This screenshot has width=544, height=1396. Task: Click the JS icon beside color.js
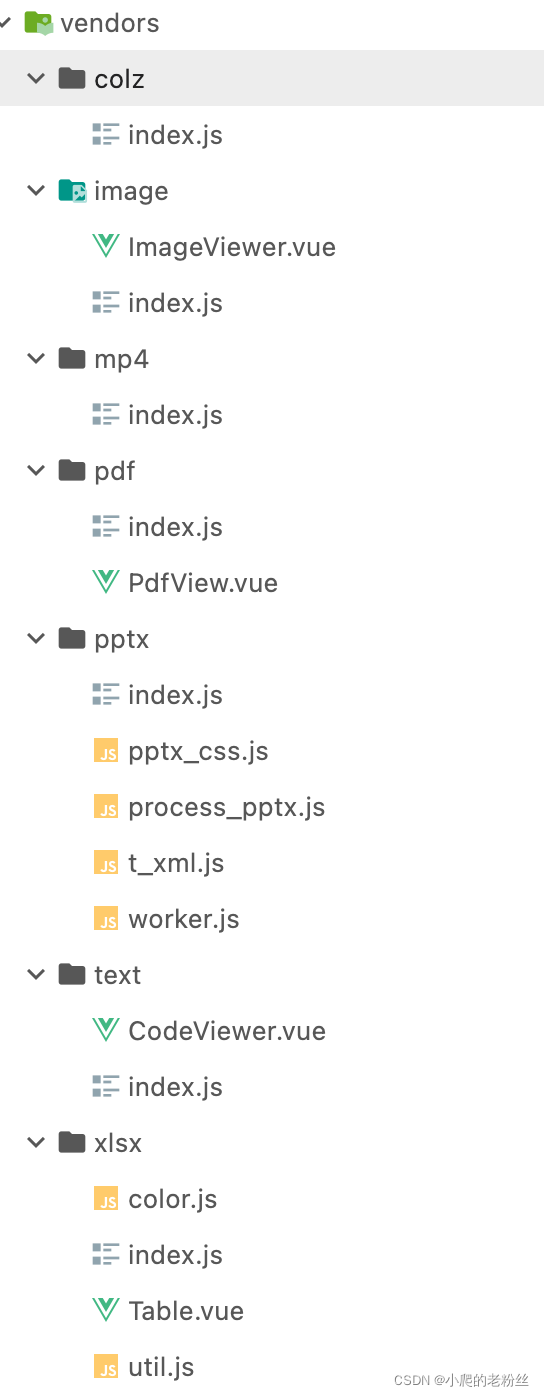coord(106,1199)
